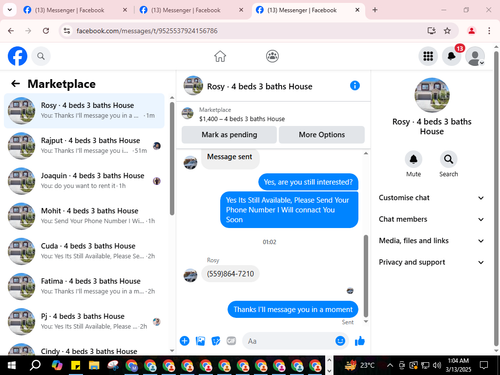
Task: Open the Windows notification center icon
Action: coord(484,365)
